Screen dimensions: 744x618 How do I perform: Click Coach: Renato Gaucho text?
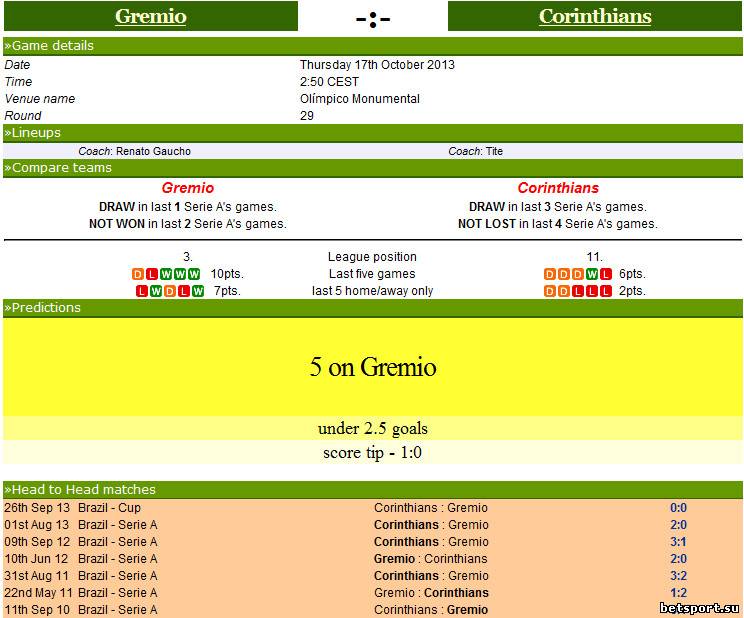pos(135,151)
